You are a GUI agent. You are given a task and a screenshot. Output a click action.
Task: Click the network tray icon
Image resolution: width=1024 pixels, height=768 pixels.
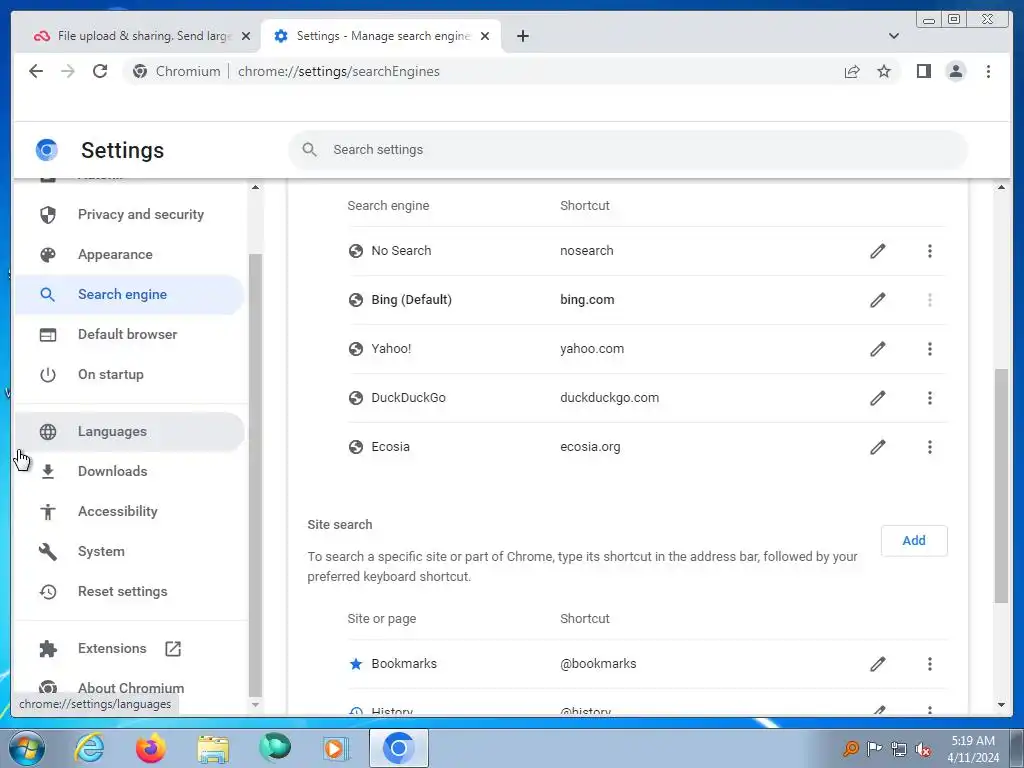point(899,749)
